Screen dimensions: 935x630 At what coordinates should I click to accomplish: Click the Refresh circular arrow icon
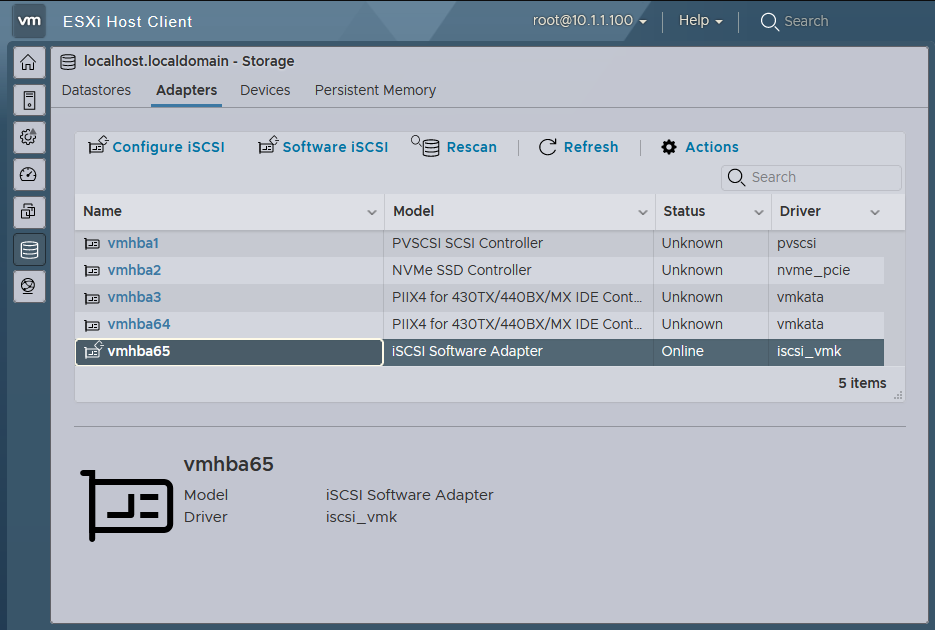547,147
